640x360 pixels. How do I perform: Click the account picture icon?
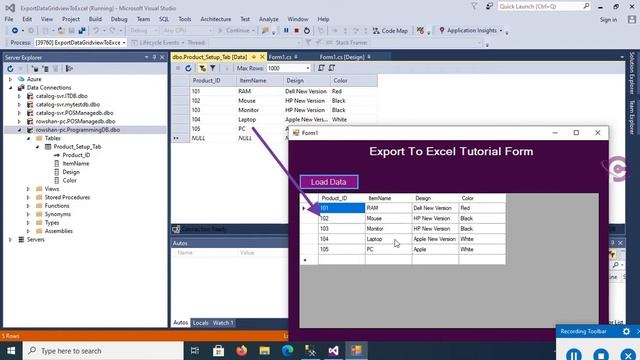pos(632,20)
